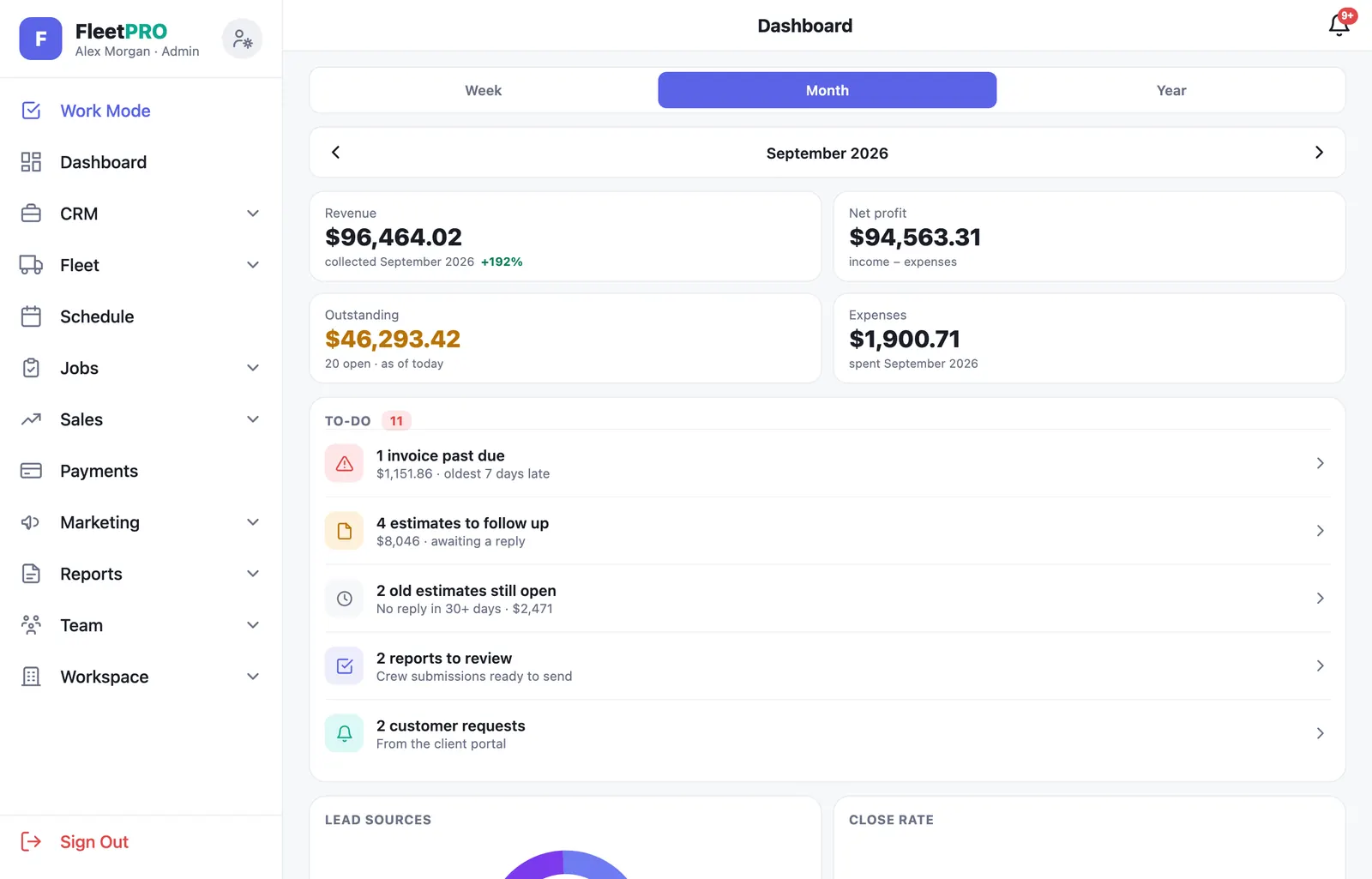Screen dimensions: 1372x879
Task: Go to next month arrow
Action: [x=1319, y=153]
